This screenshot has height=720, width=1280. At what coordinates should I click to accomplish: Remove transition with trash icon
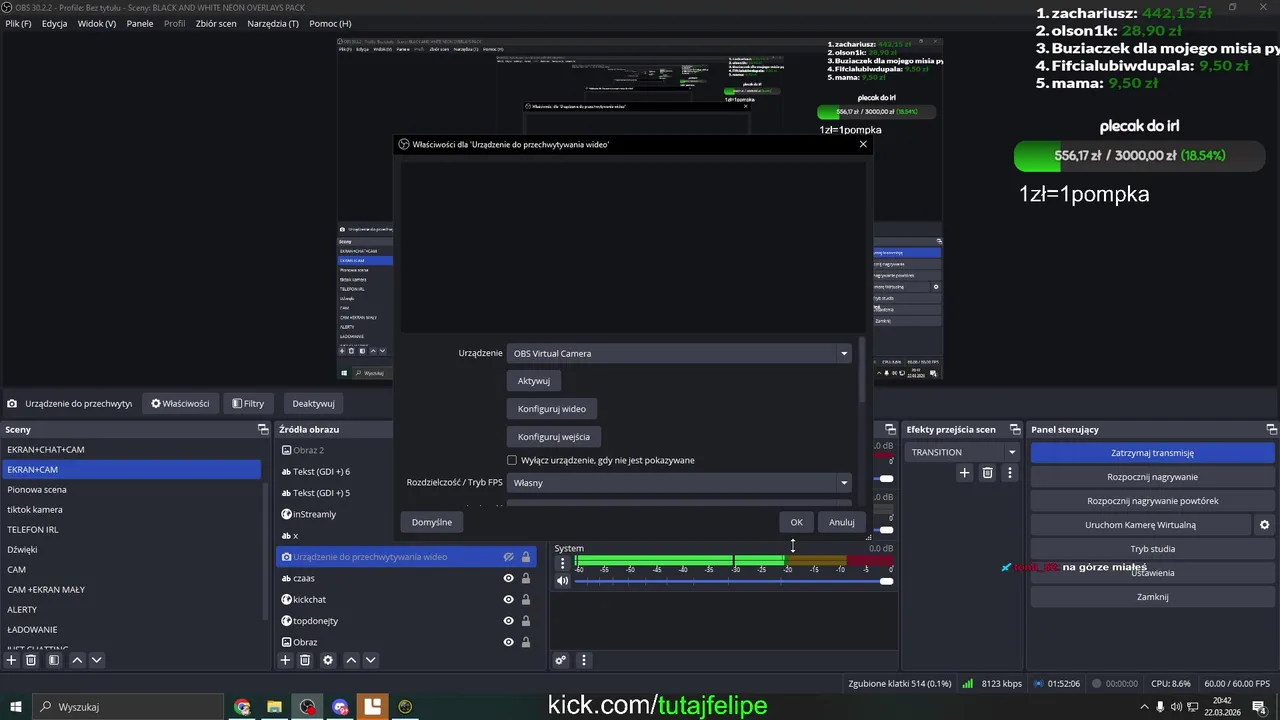(x=987, y=473)
